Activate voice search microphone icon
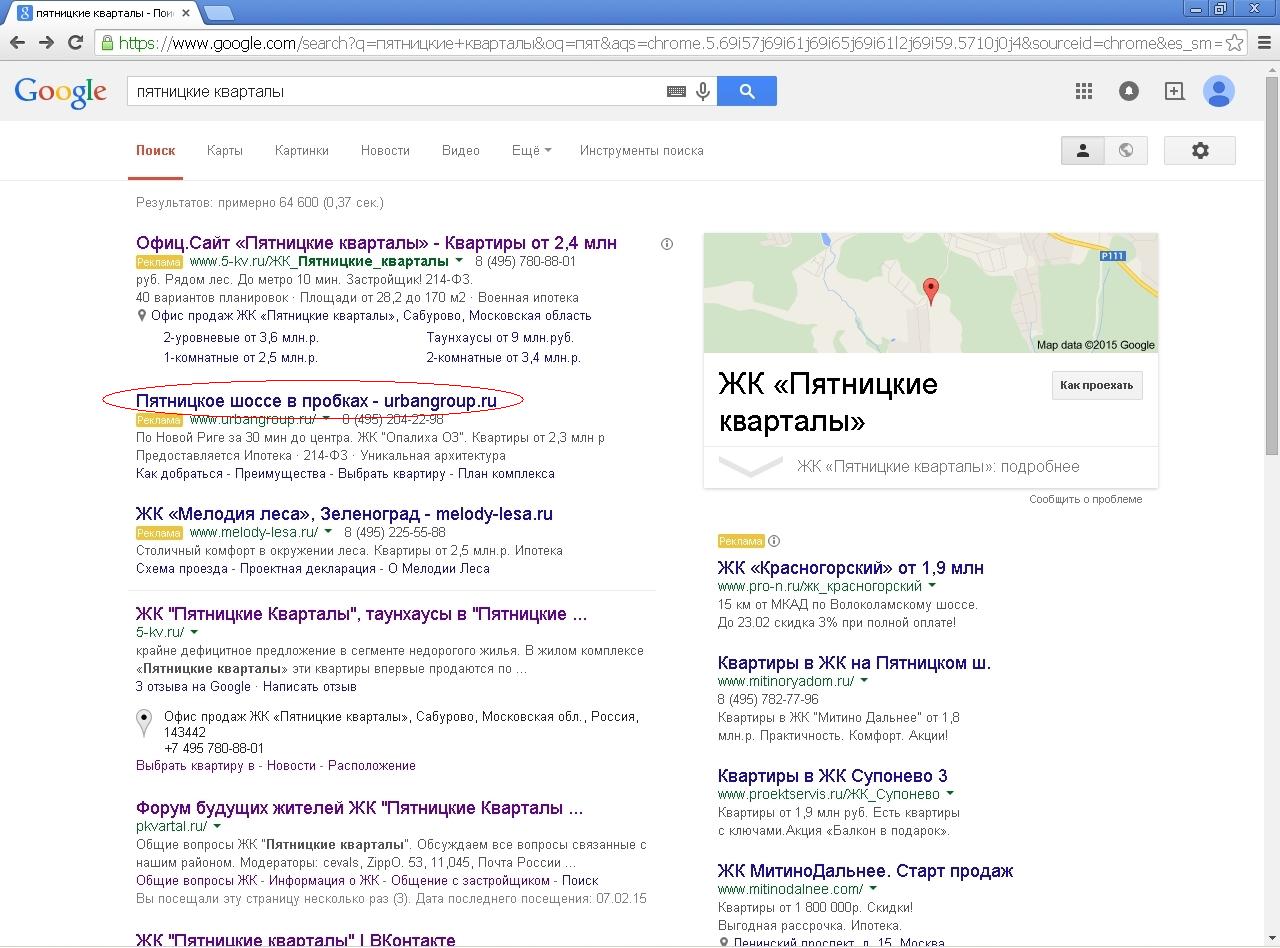1280x948 pixels. click(703, 91)
